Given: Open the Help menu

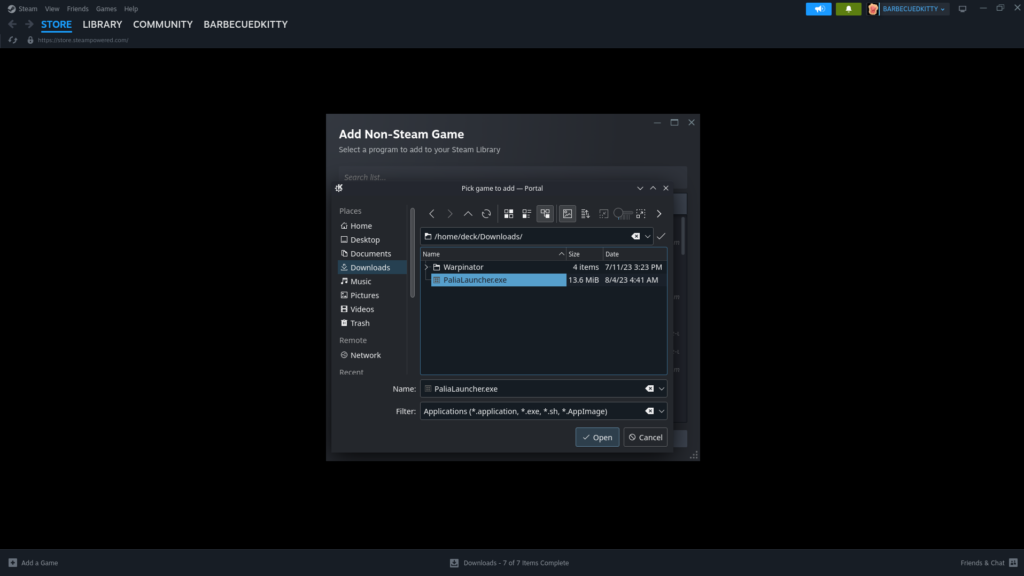Looking at the screenshot, I should tap(131, 8).
